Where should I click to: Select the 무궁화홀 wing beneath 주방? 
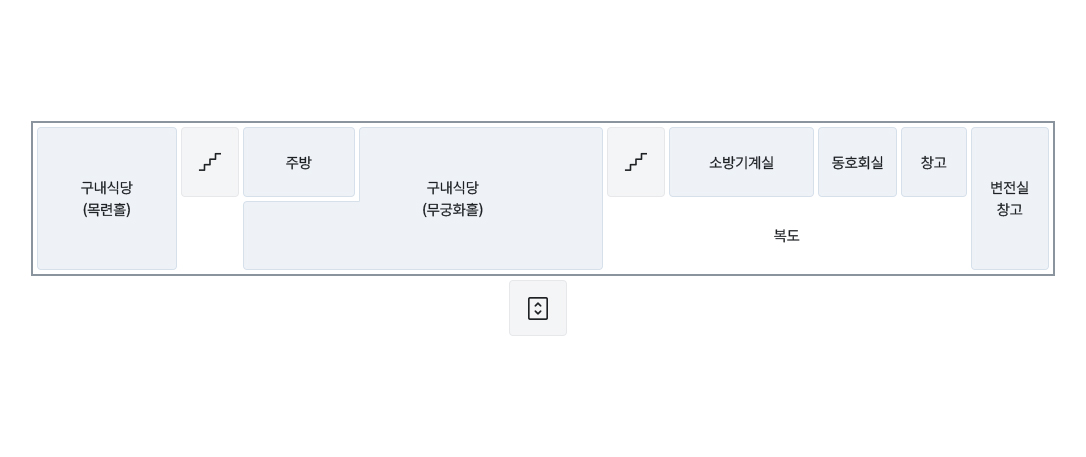coord(301,235)
